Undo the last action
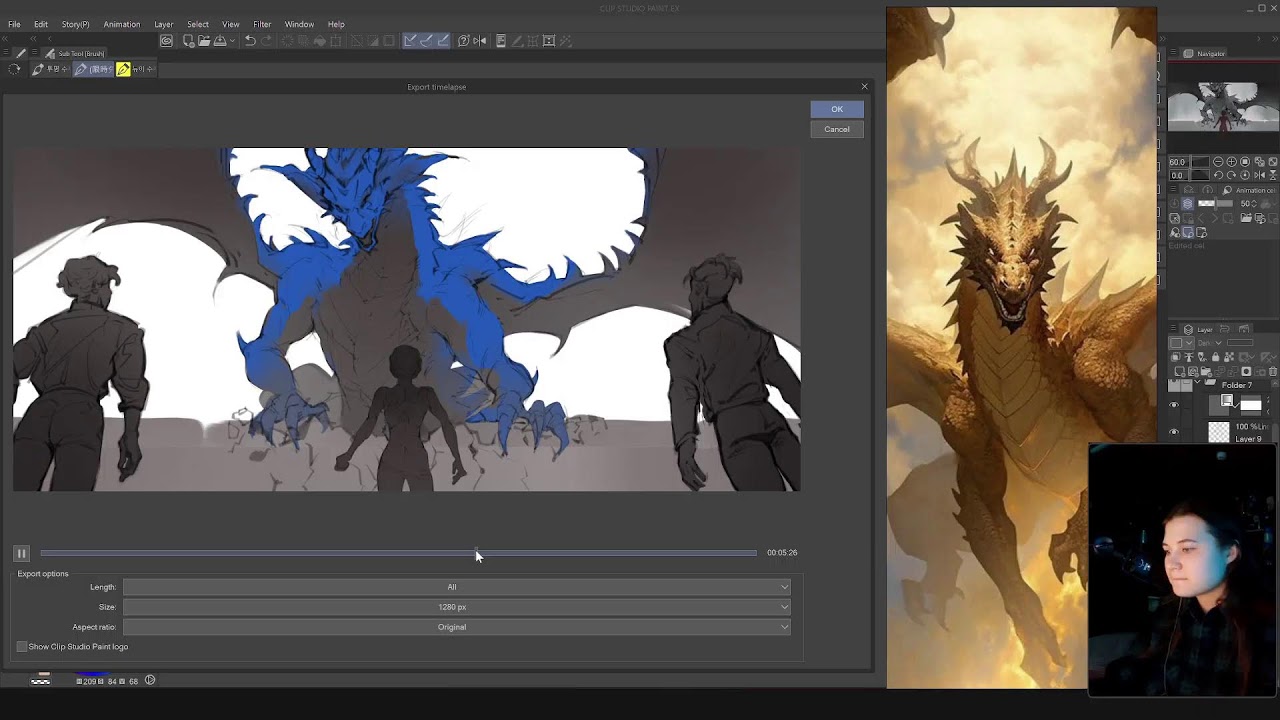This screenshot has width=1280, height=720. click(250, 41)
